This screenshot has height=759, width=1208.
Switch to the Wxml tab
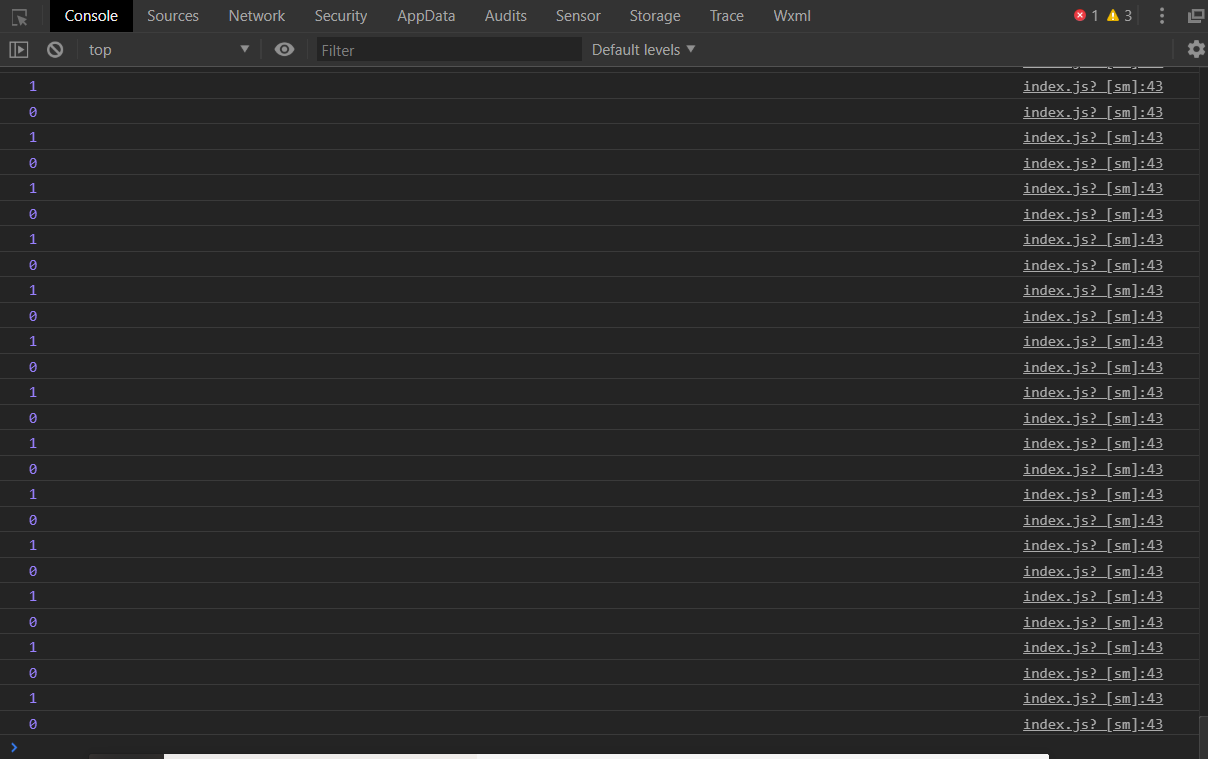(792, 16)
